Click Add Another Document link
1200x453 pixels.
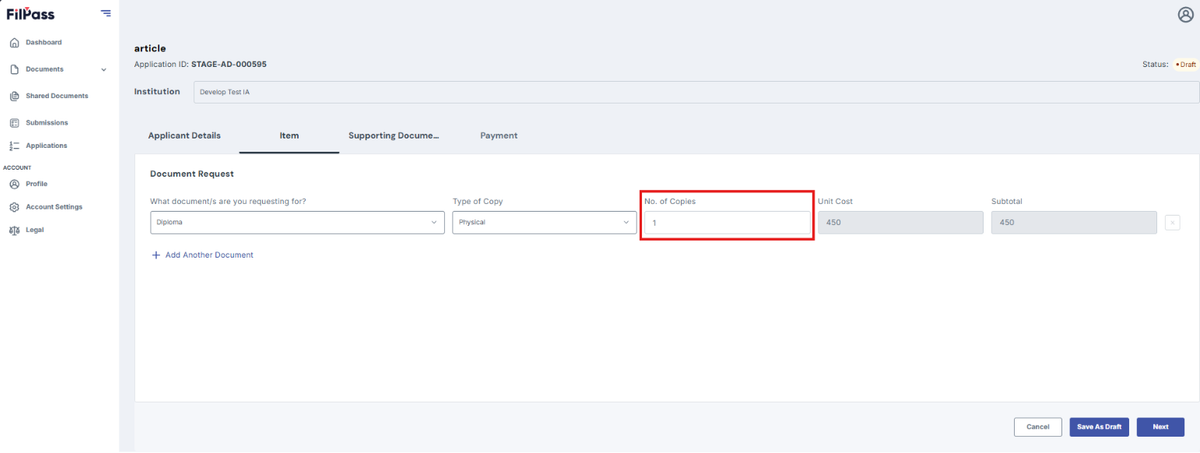pos(209,255)
